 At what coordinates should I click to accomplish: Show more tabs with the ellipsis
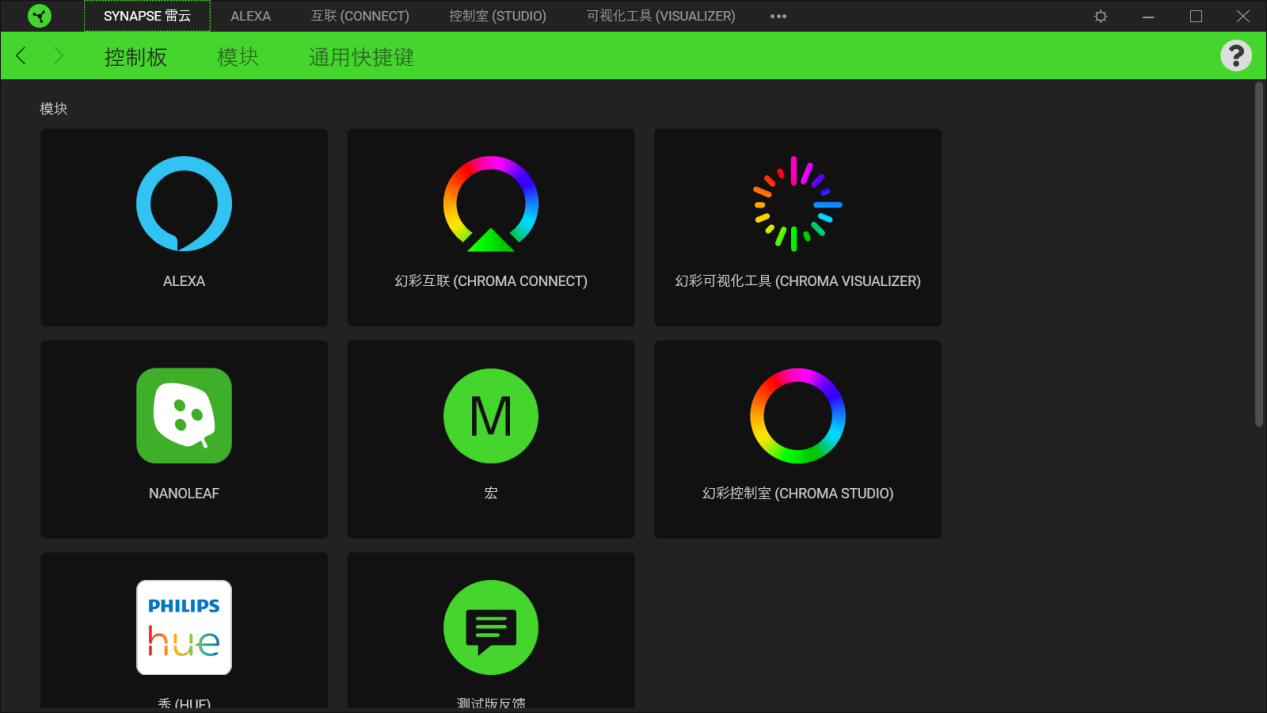click(779, 16)
